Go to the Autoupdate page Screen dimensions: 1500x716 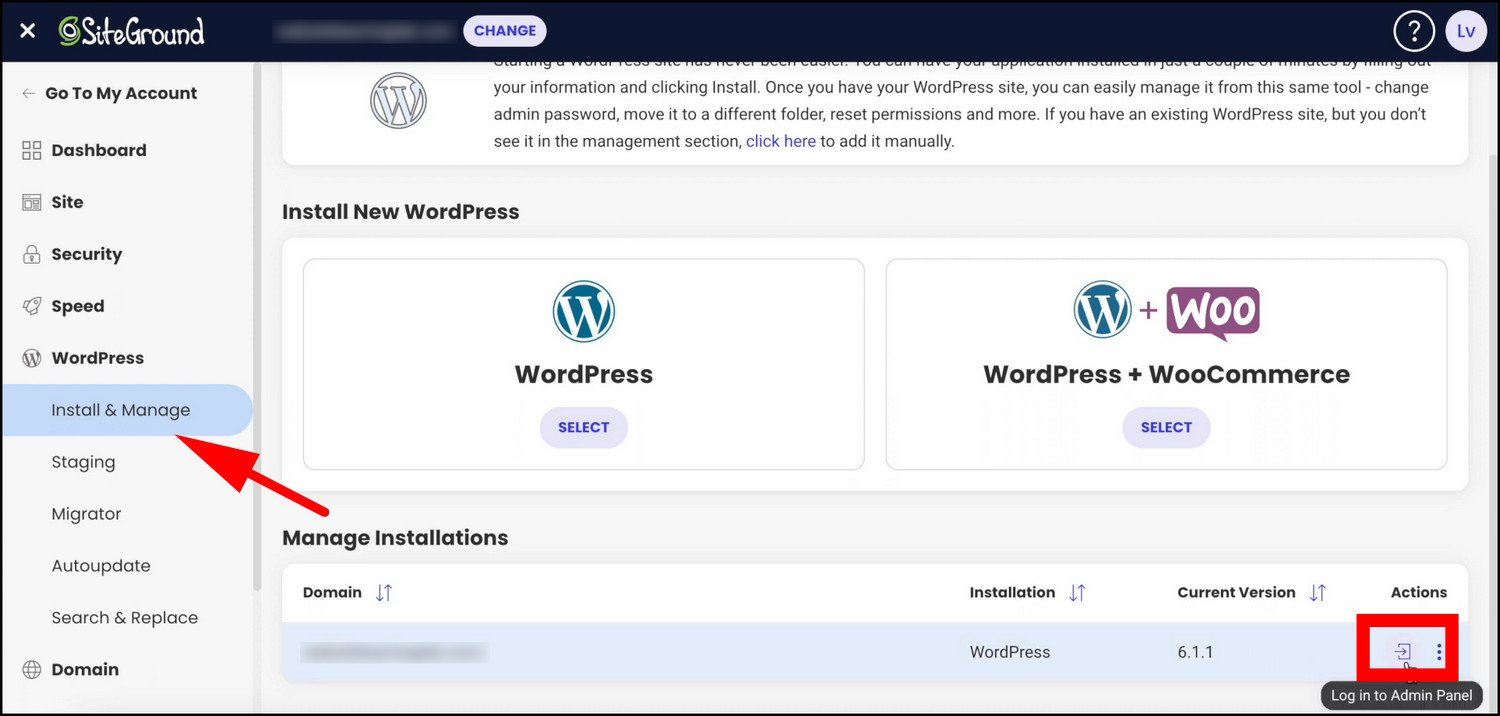(x=101, y=566)
